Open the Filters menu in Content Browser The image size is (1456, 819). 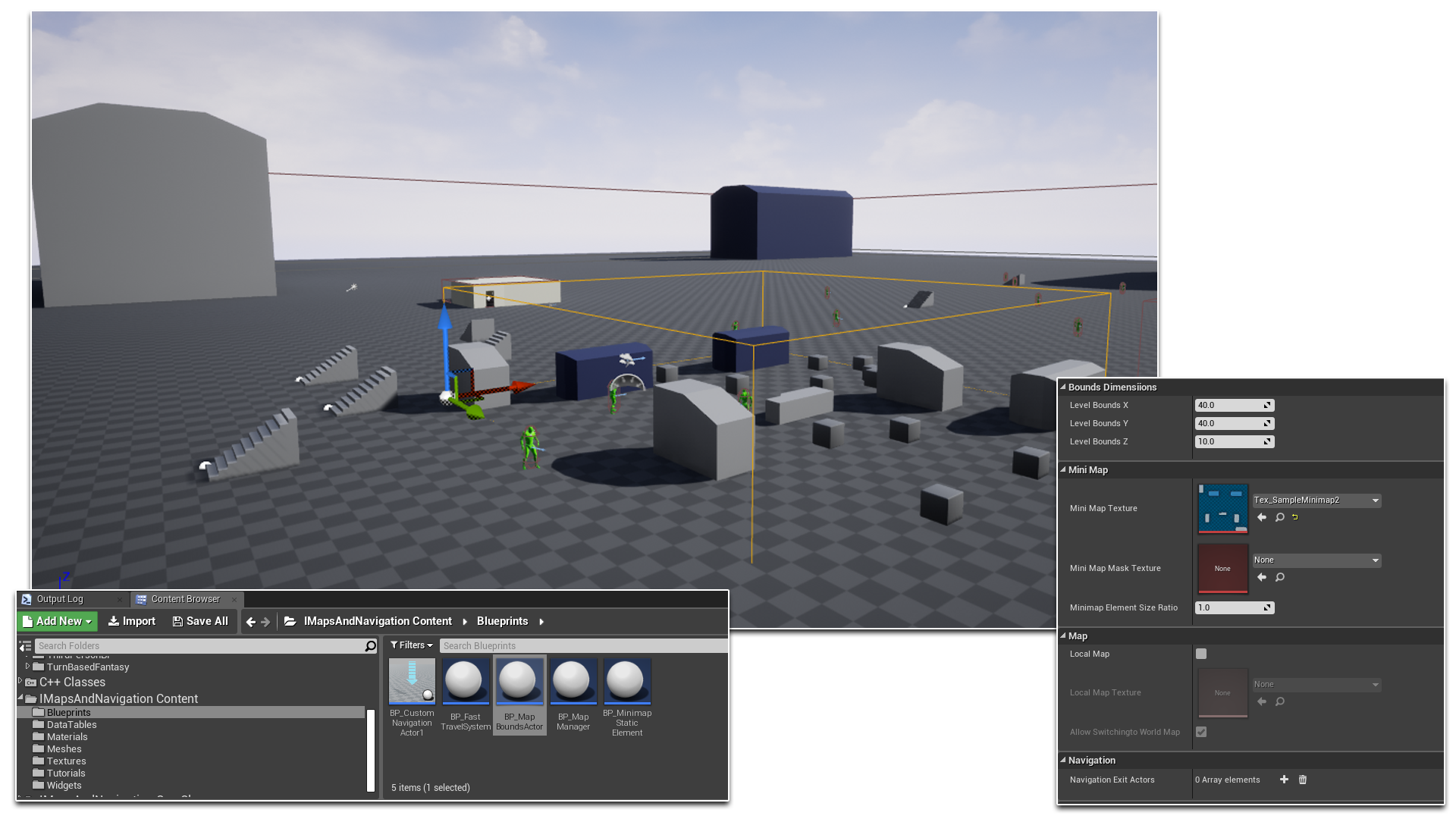411,645
